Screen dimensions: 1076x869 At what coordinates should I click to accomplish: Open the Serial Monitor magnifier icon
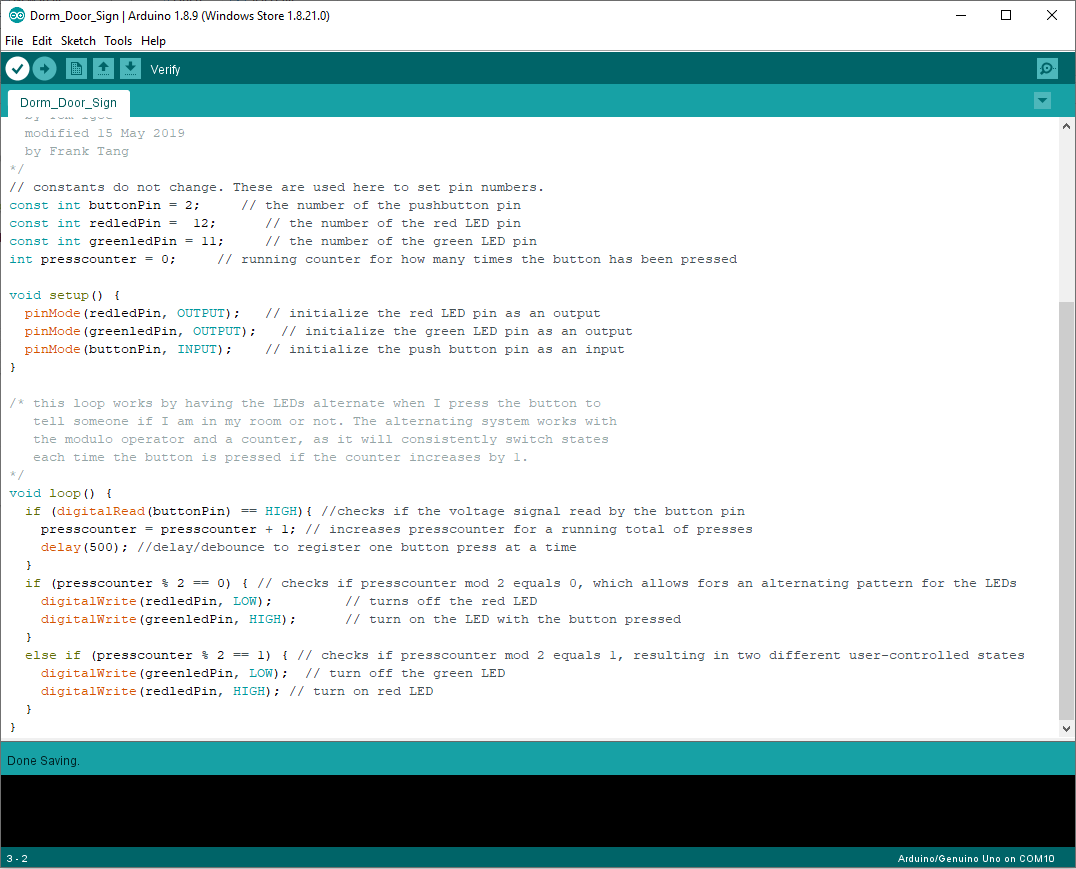1047,68
